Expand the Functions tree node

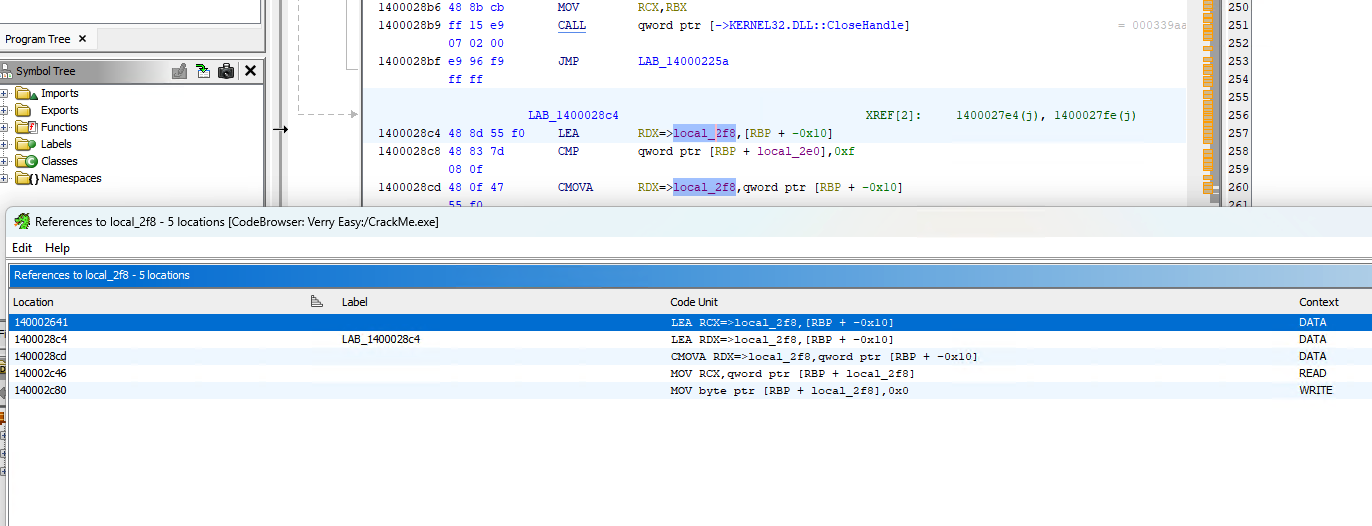click(x=4, y=128)
